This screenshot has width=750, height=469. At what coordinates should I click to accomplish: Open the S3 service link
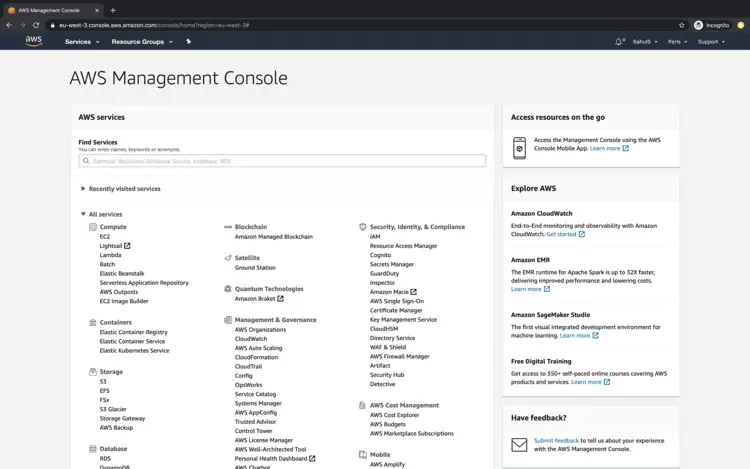(103, 382)
